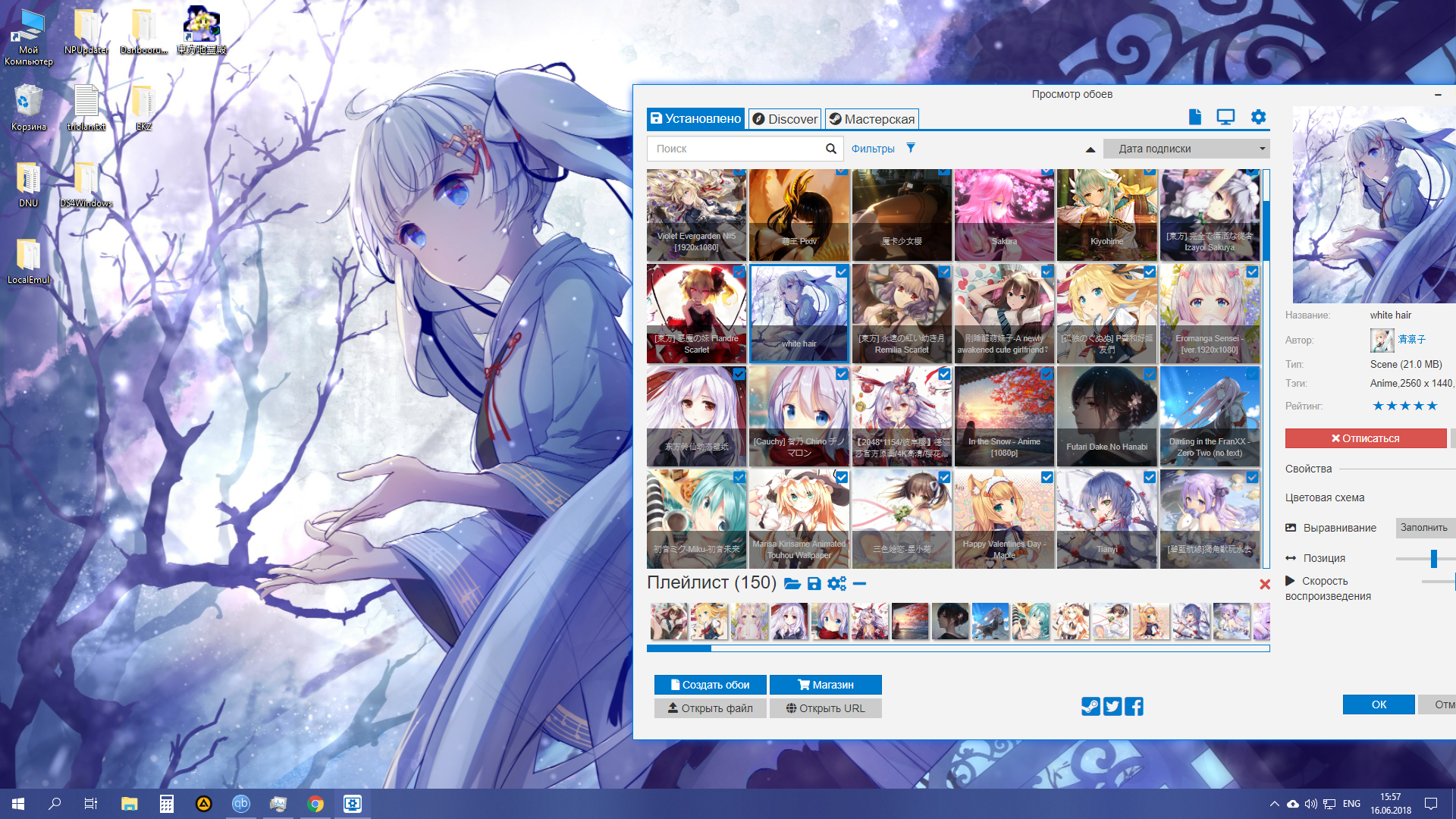Open Chrome from the taskbar

pyautogui.click(x=315, y=804)
